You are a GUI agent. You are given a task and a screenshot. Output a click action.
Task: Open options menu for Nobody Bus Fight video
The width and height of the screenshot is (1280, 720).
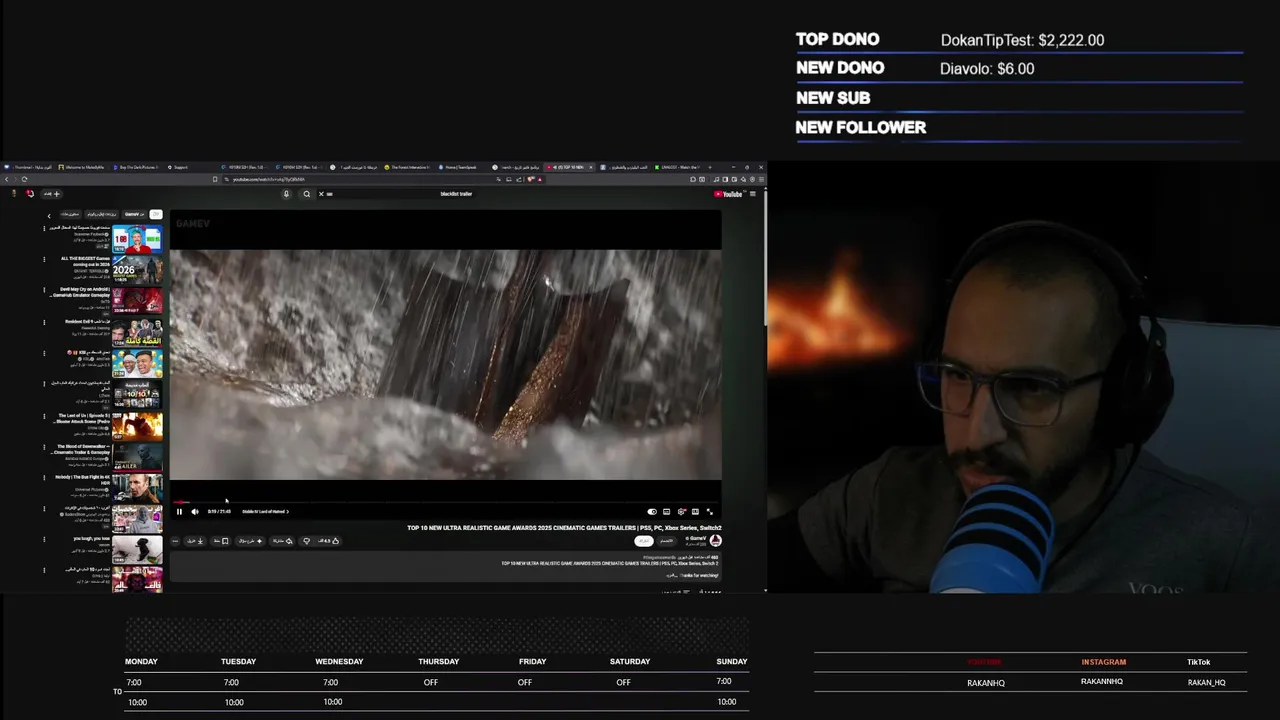(x=44, y=477)
